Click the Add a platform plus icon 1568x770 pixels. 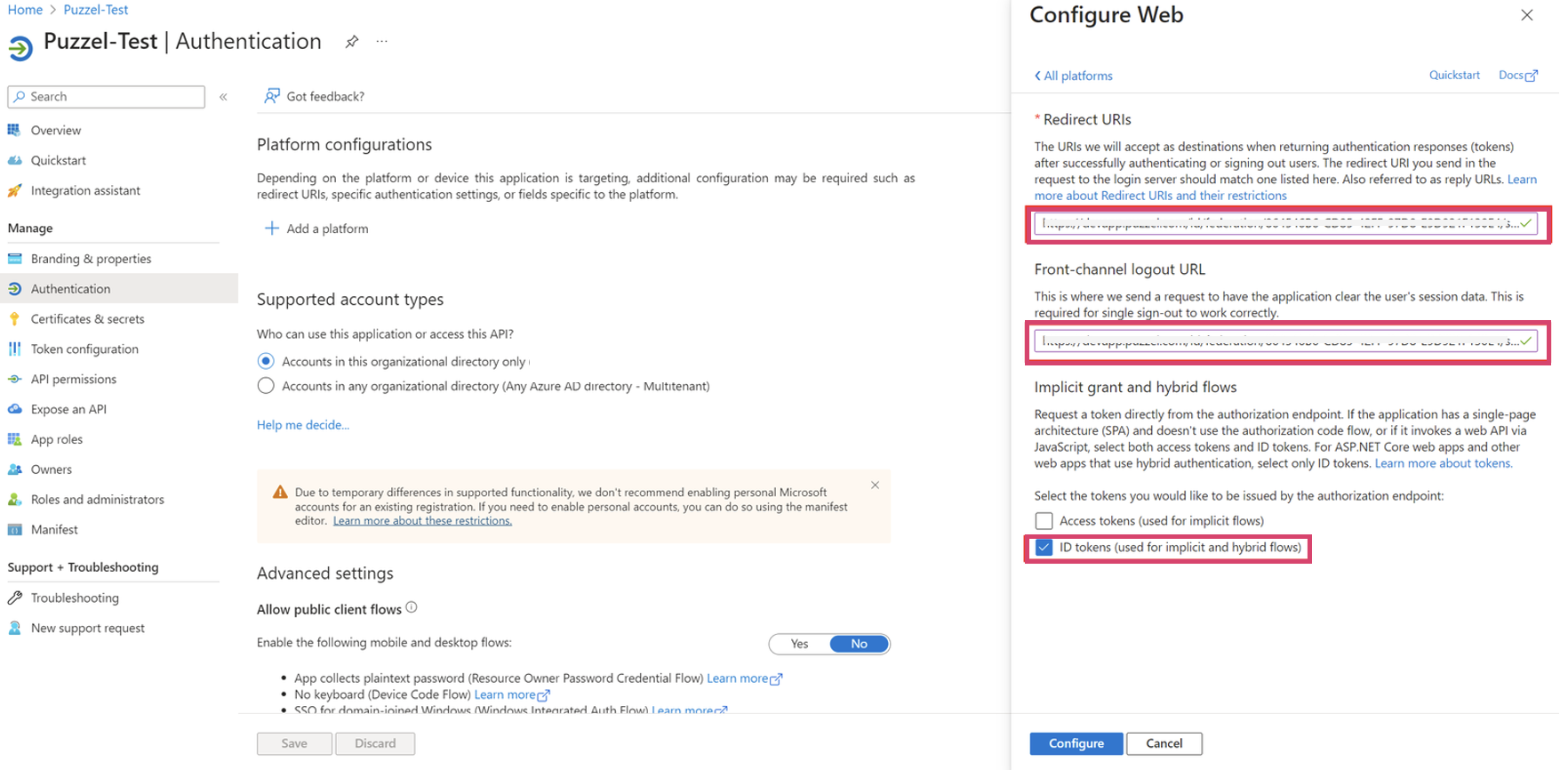272,229
